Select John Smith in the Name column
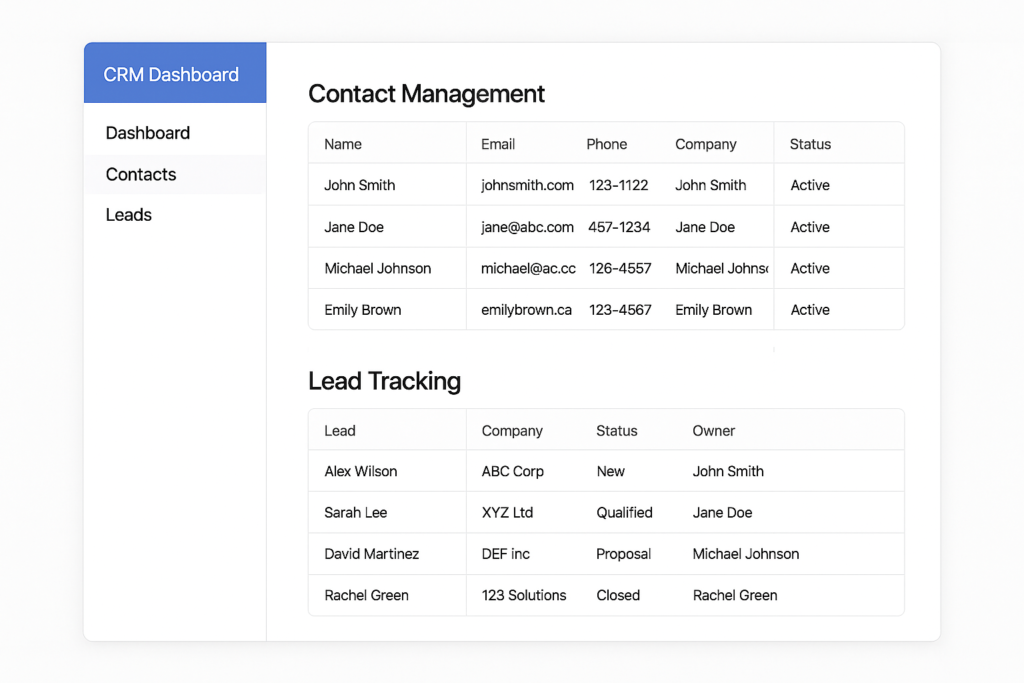The image size is (1024, 683). 360,185
